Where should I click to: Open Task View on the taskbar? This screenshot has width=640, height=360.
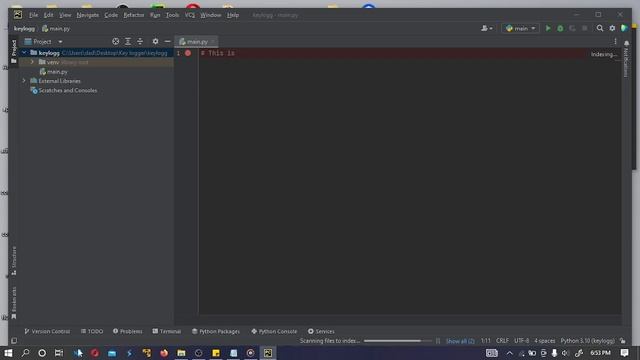click(59, 353)
